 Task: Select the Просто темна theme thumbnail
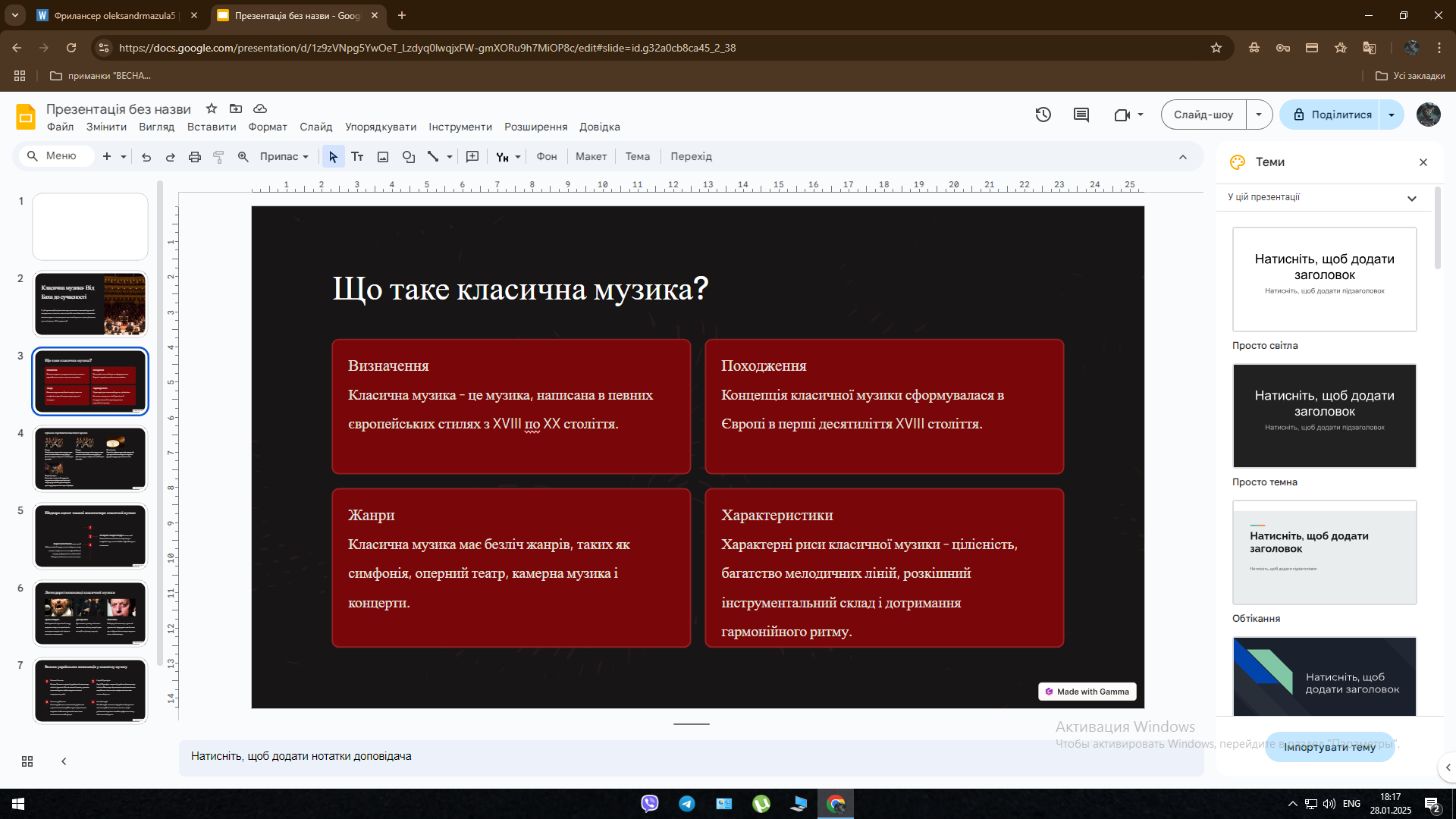pos(1324,416)
